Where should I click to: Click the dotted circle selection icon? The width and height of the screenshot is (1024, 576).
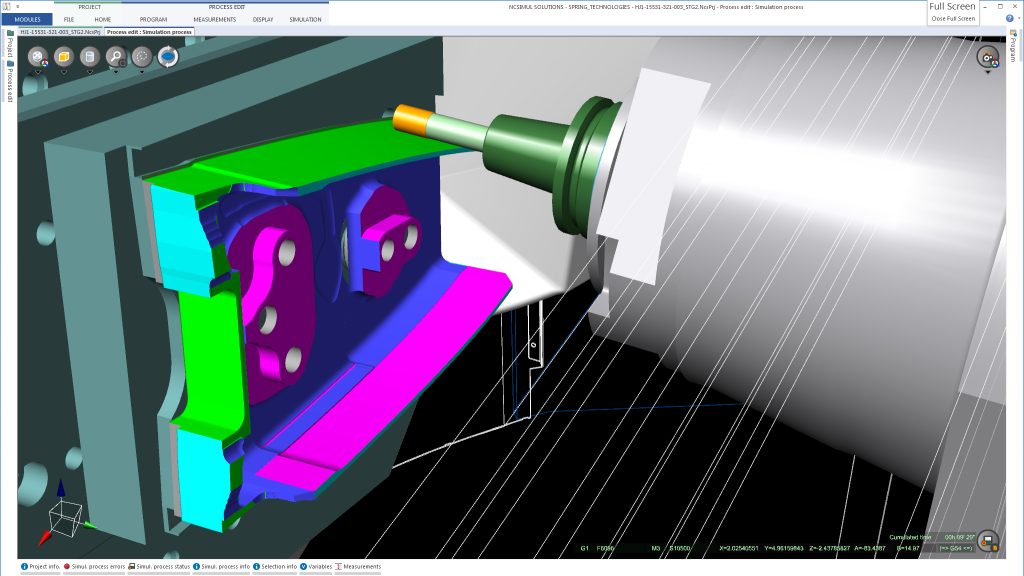(141, 56)
